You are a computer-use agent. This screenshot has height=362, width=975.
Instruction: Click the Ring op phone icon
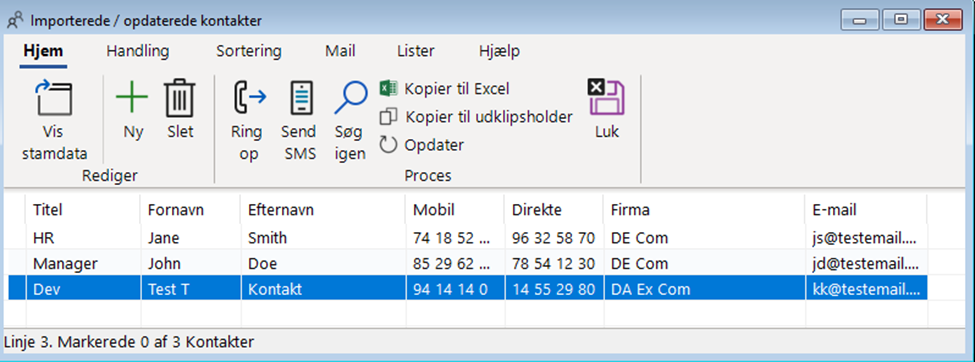pyautogui.click(x=249, y=98)
